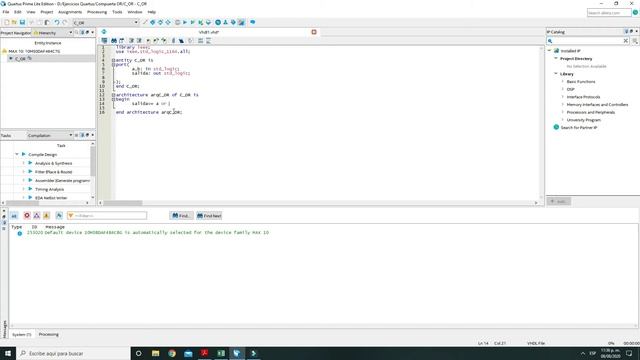Screen dimensions: 640x360
Task: Open the Programmer tool icon in the toolbar
Action: 233,22
